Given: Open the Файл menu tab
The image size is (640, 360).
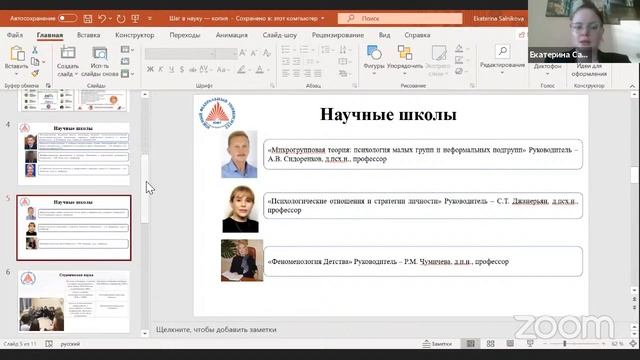Looking at the screenshot, I should [x=15, y=35].
